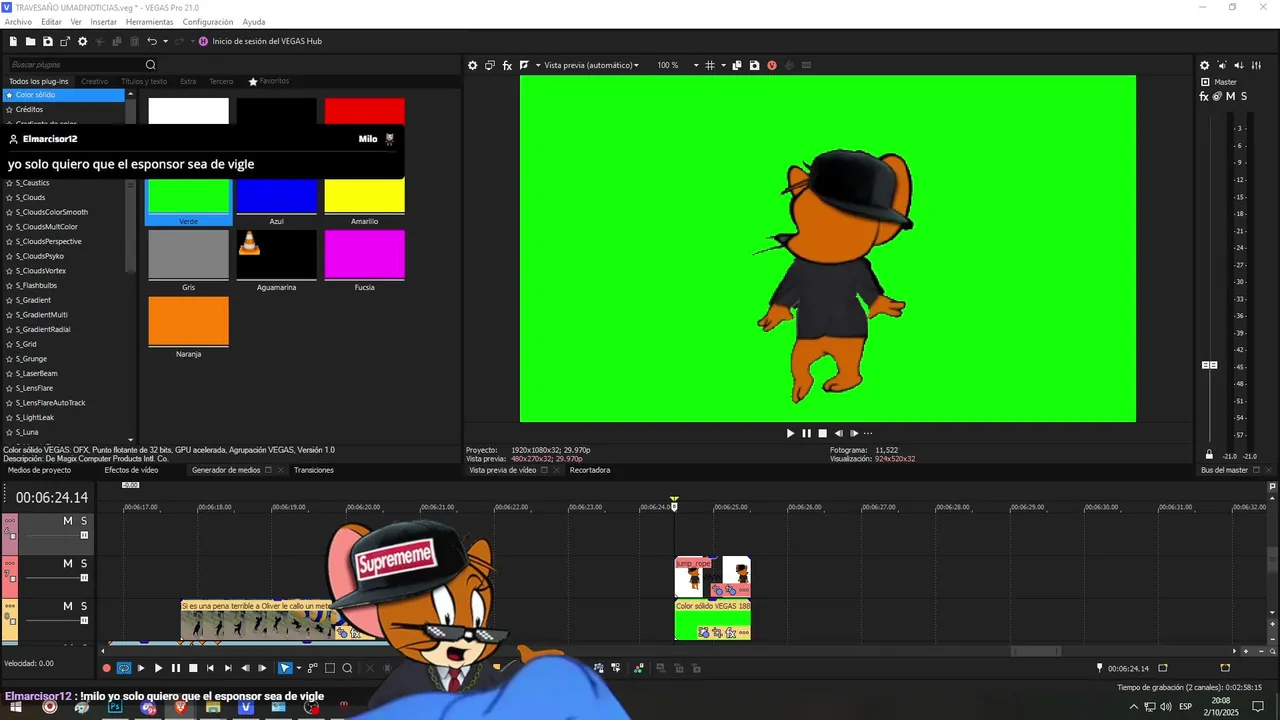Open preview properties gear icon

click(473, 65)
